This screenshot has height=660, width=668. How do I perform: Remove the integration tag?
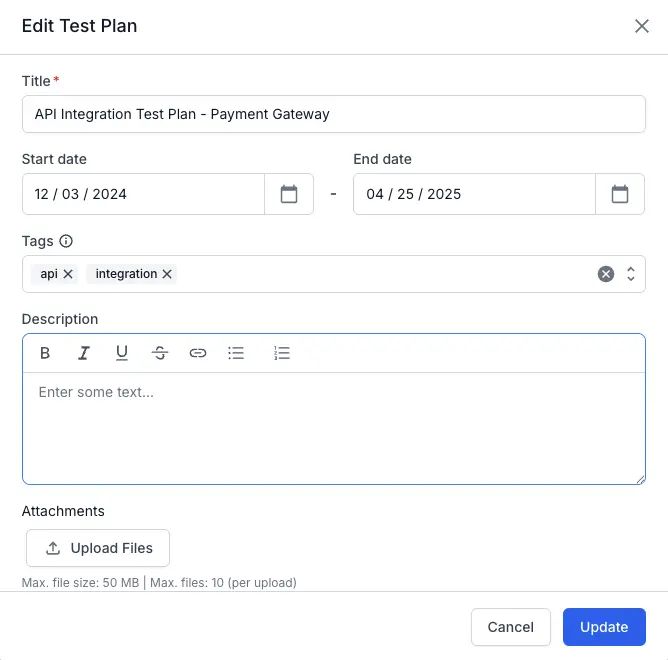coord(167,274)
